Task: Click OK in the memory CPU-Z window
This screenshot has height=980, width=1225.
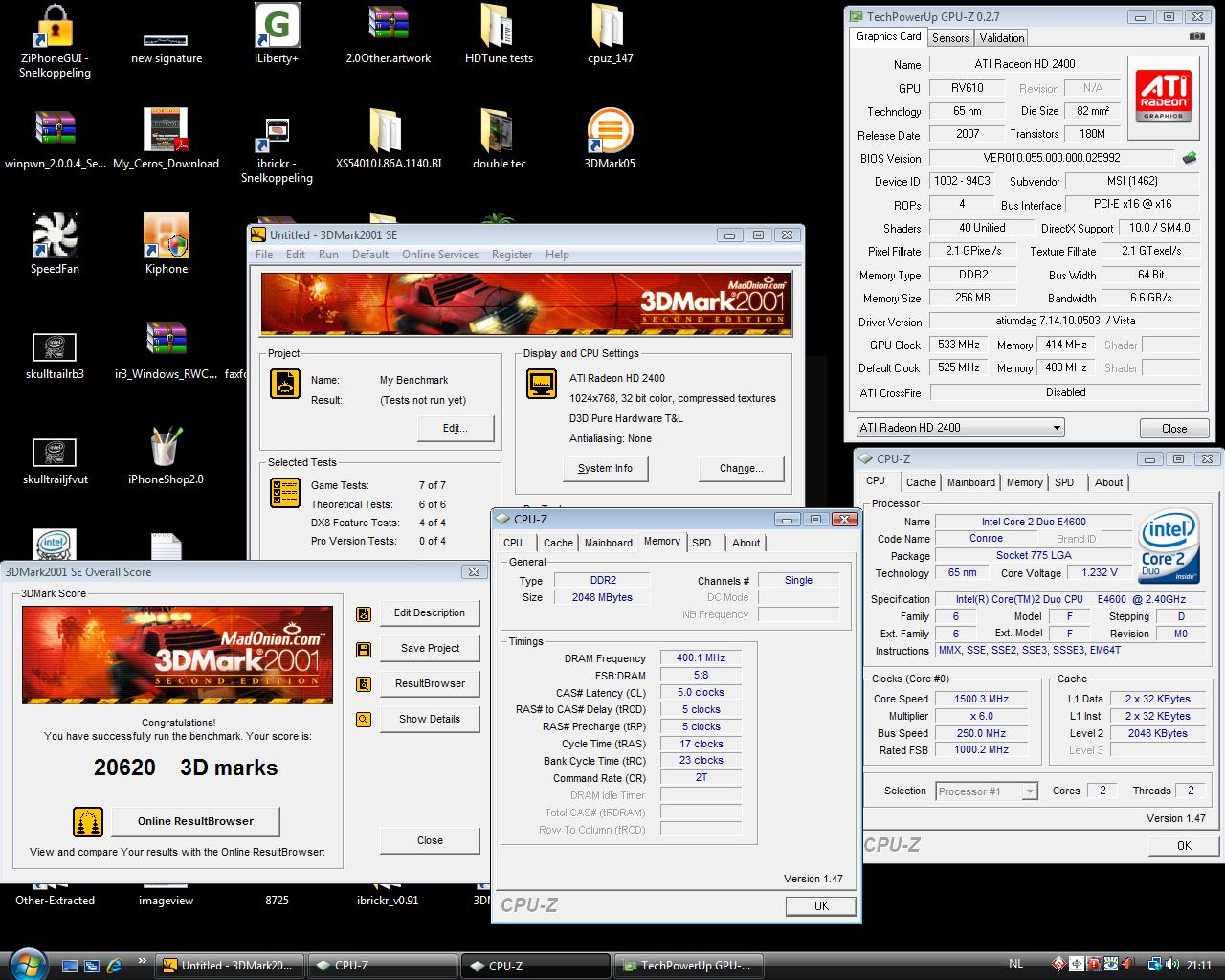Action: click(x=821, y=905)
